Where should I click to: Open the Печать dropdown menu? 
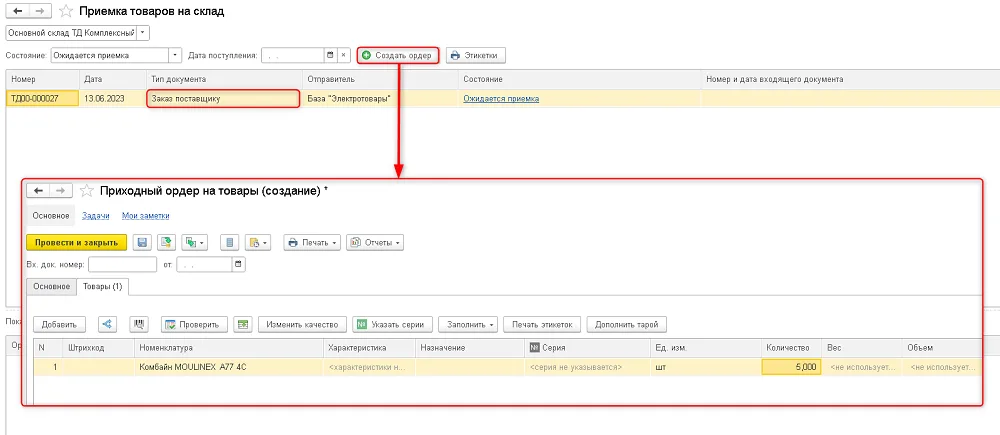[x=312, y=242]
